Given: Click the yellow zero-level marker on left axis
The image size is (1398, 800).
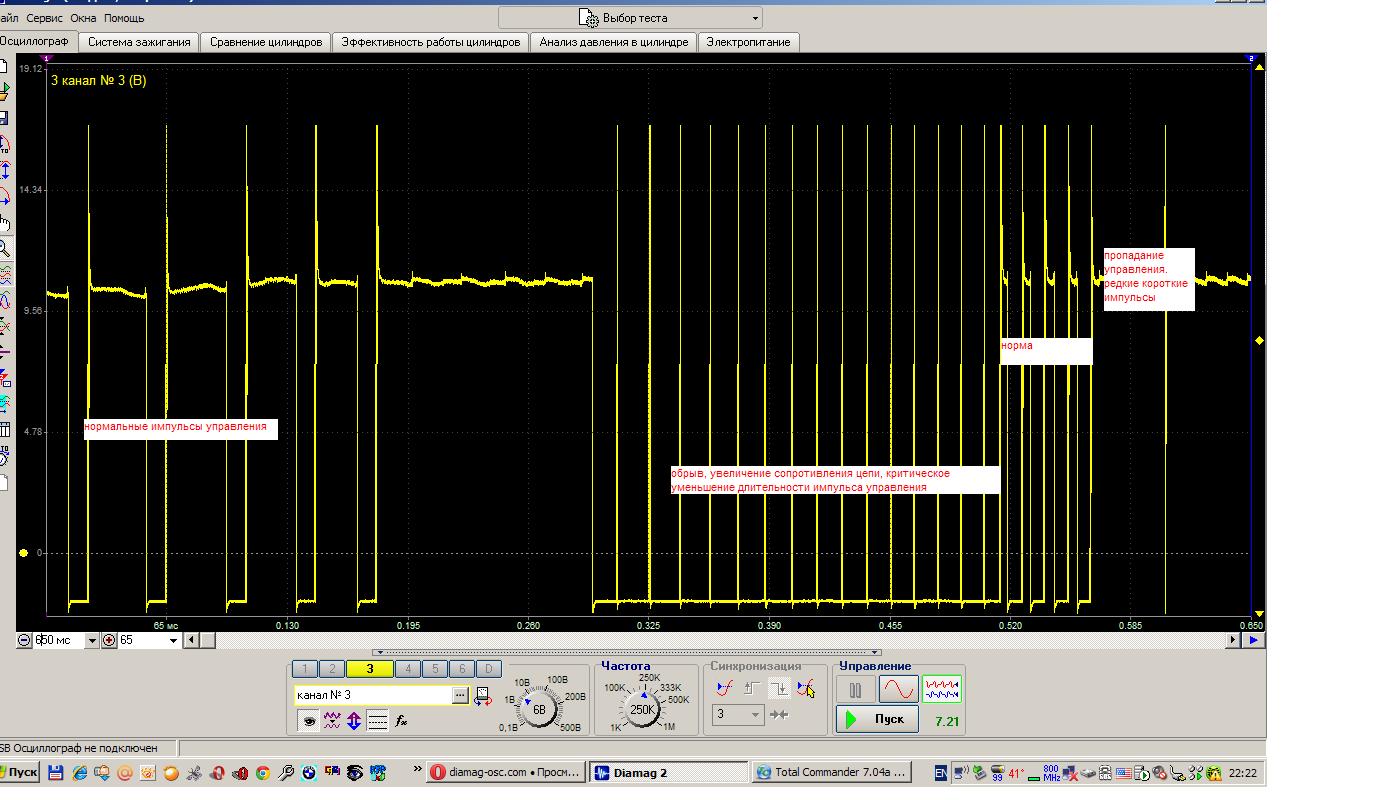Looking at the screenshot, I should click(x=24, y=553).
